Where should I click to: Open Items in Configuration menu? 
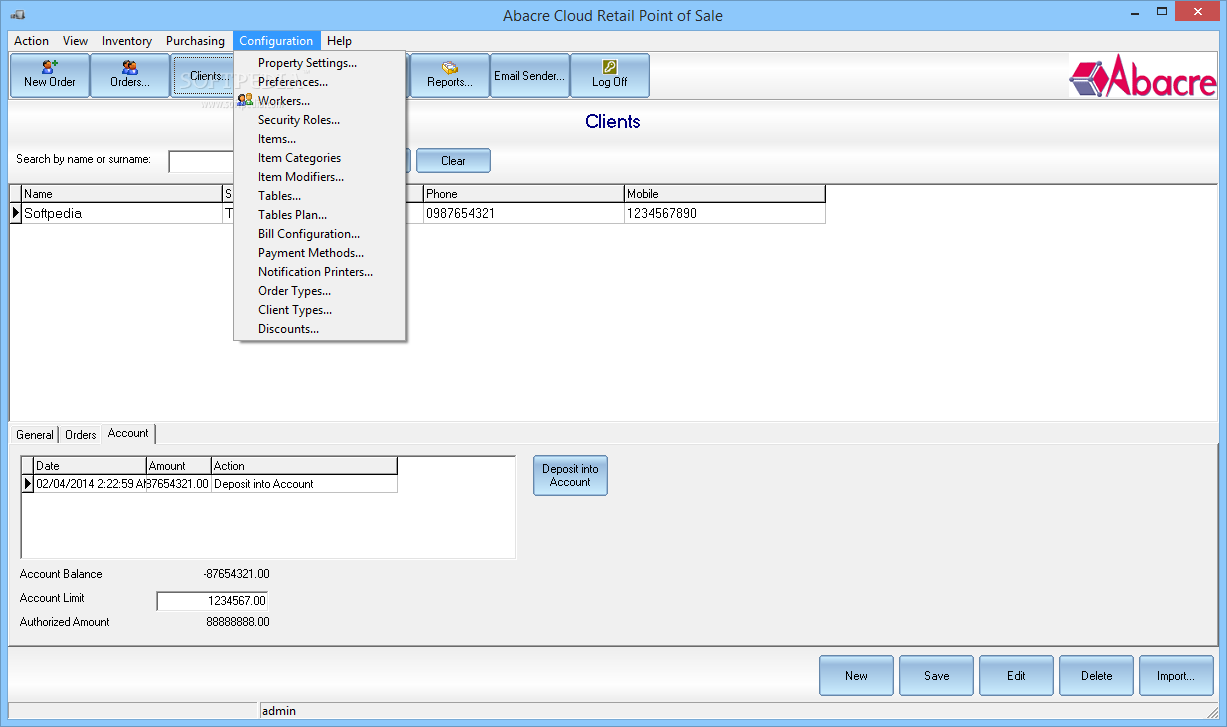pos(320,139)
